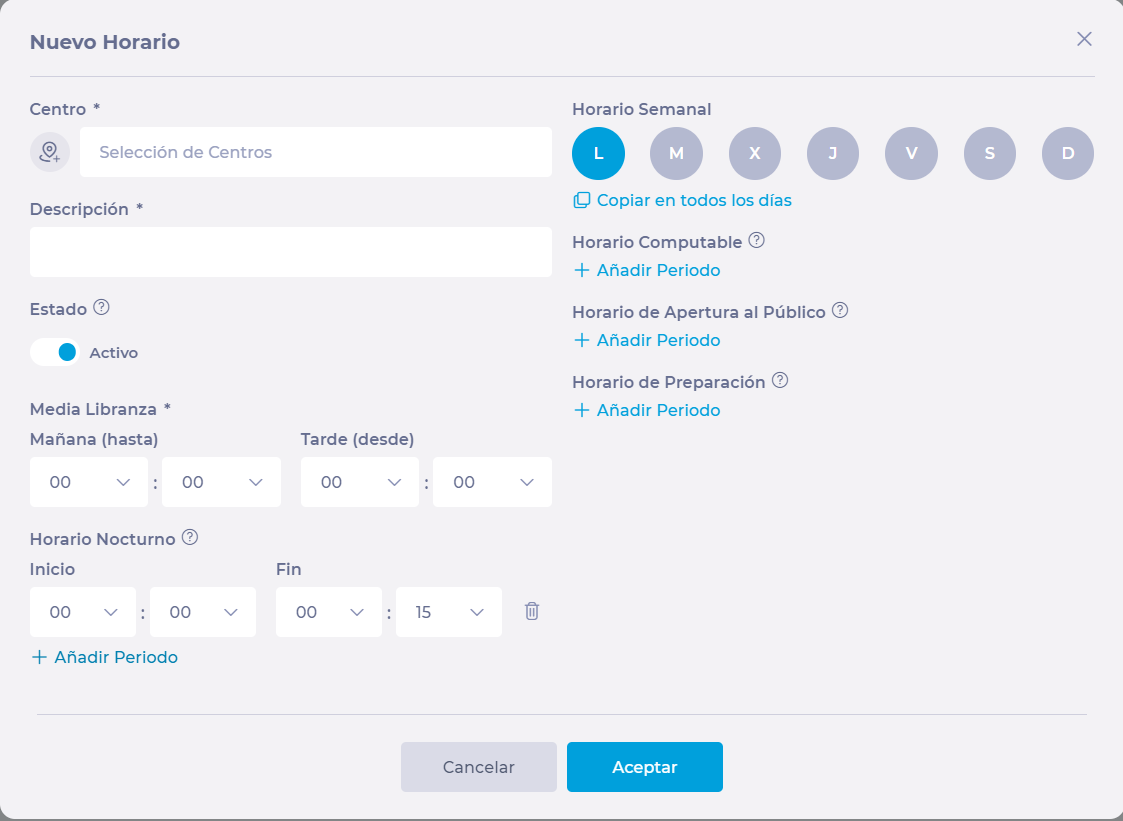
Task: Add period under Horario Computable
Action: click(647, 270)
